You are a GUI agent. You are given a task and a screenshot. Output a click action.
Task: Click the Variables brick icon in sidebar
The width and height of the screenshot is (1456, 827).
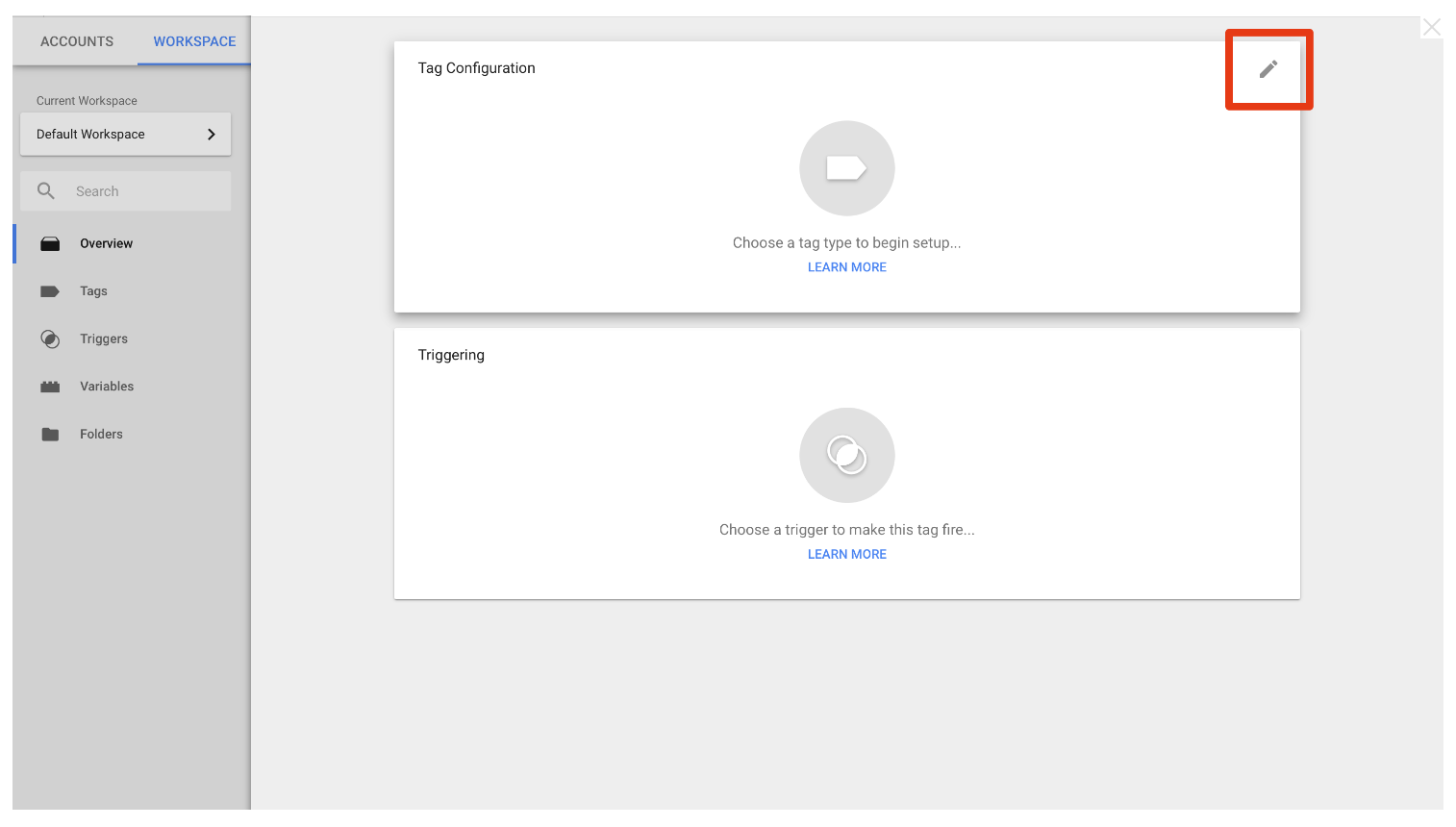pyautogui.click(x=50, y=387)
